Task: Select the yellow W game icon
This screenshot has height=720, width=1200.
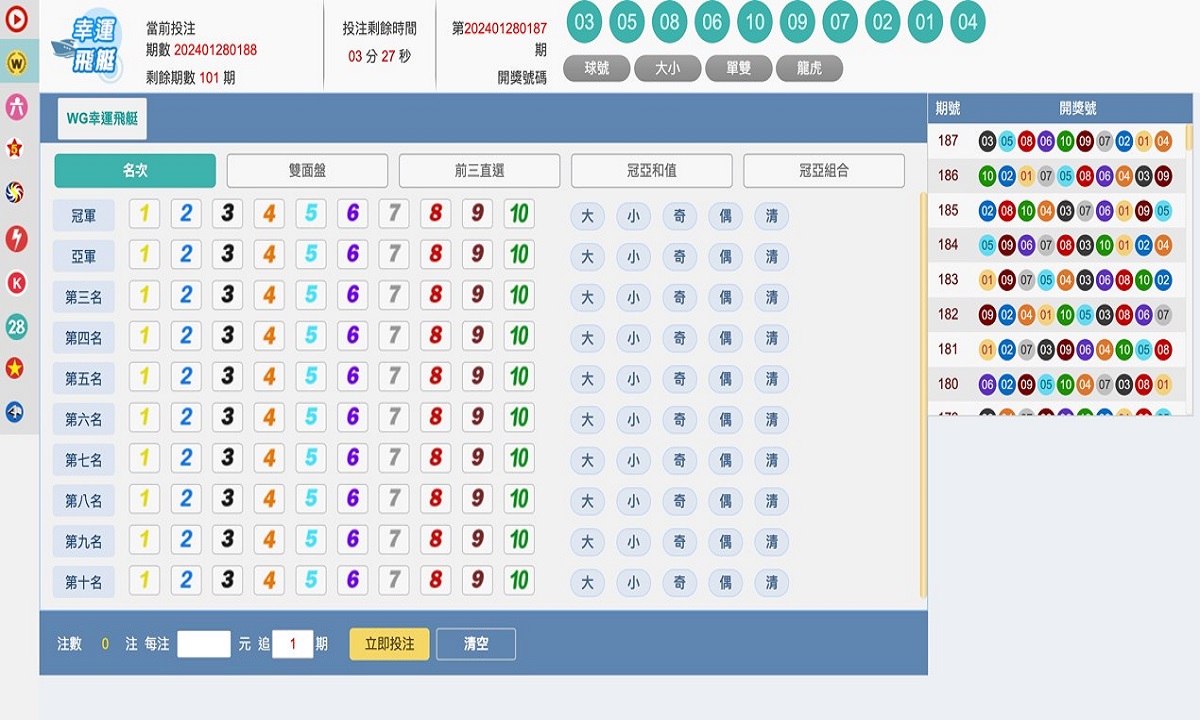Action: click(16, 63)
